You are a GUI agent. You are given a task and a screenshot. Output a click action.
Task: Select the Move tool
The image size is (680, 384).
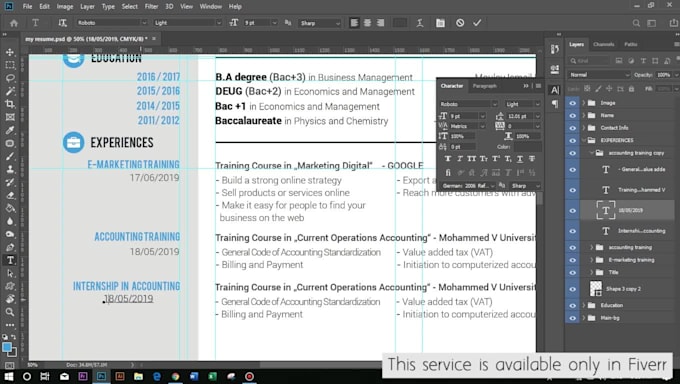coord(10,52)
